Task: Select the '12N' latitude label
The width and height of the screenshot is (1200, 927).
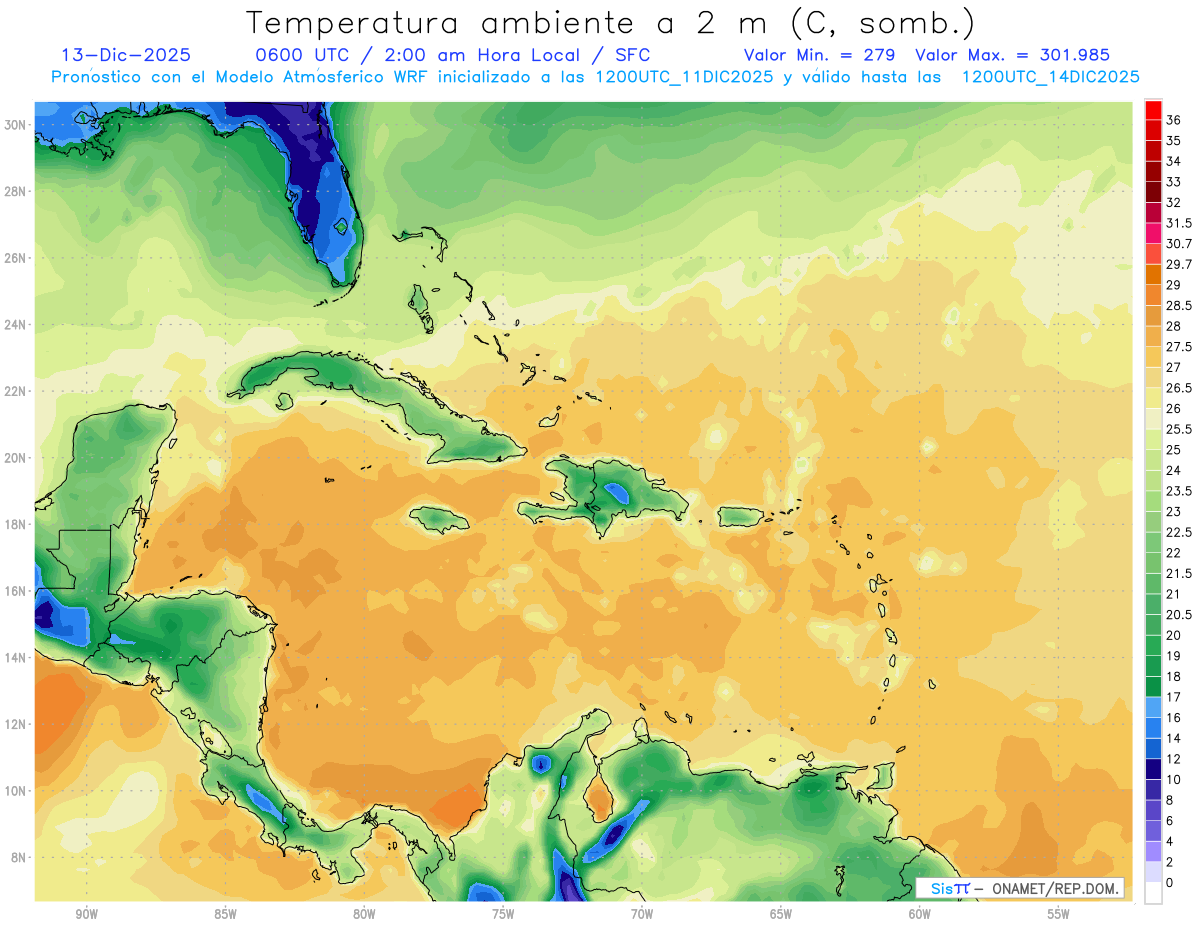Action: 17,724
